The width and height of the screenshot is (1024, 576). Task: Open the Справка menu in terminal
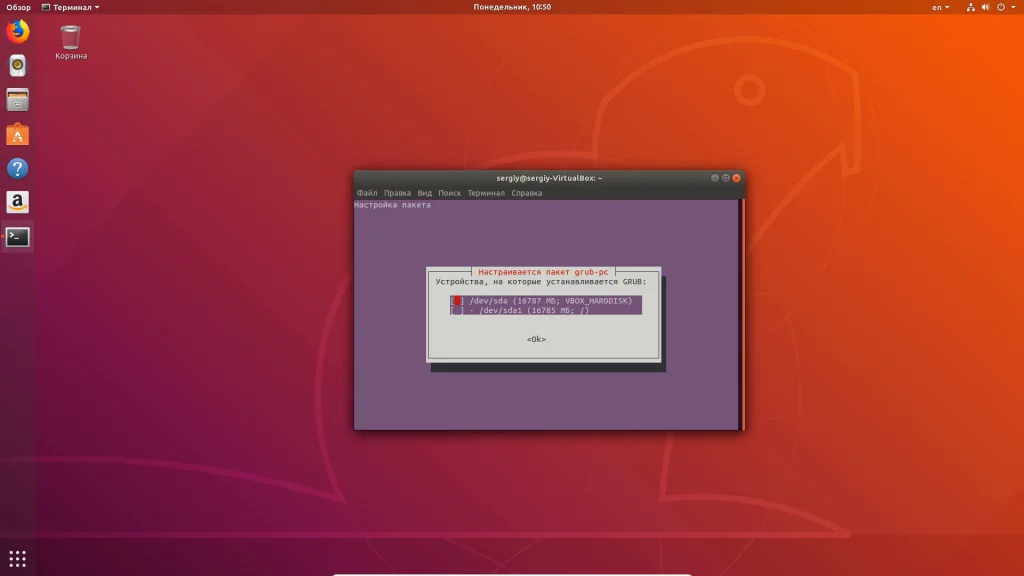pos(527,193)
